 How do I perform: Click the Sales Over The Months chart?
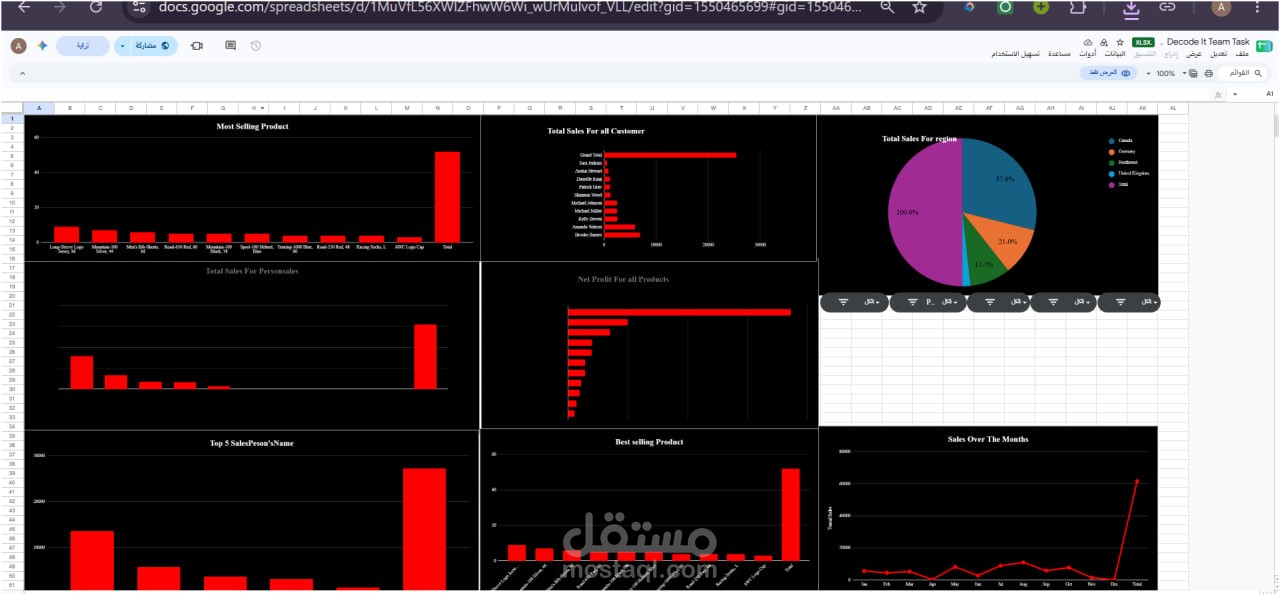coord(988,508)
